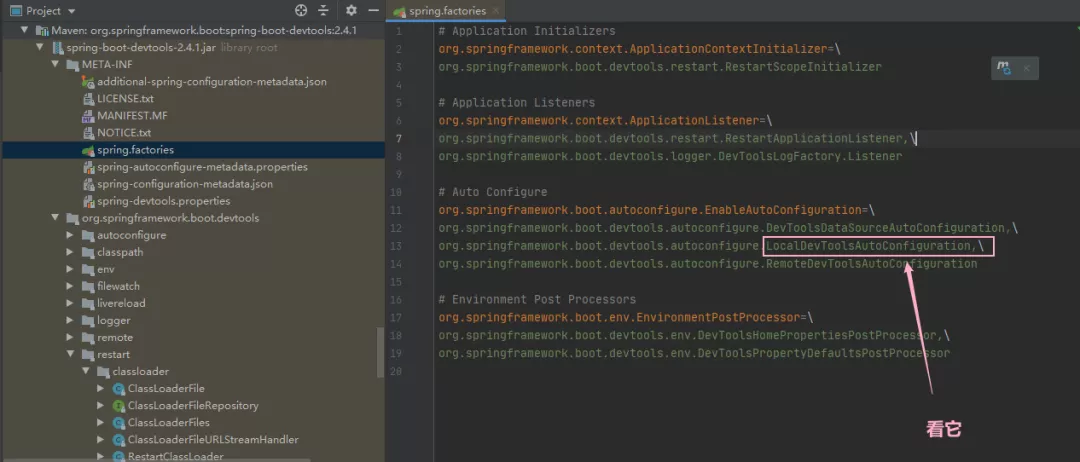
Task: Click the Project panel window icon
Action: [x=16, y=11]
